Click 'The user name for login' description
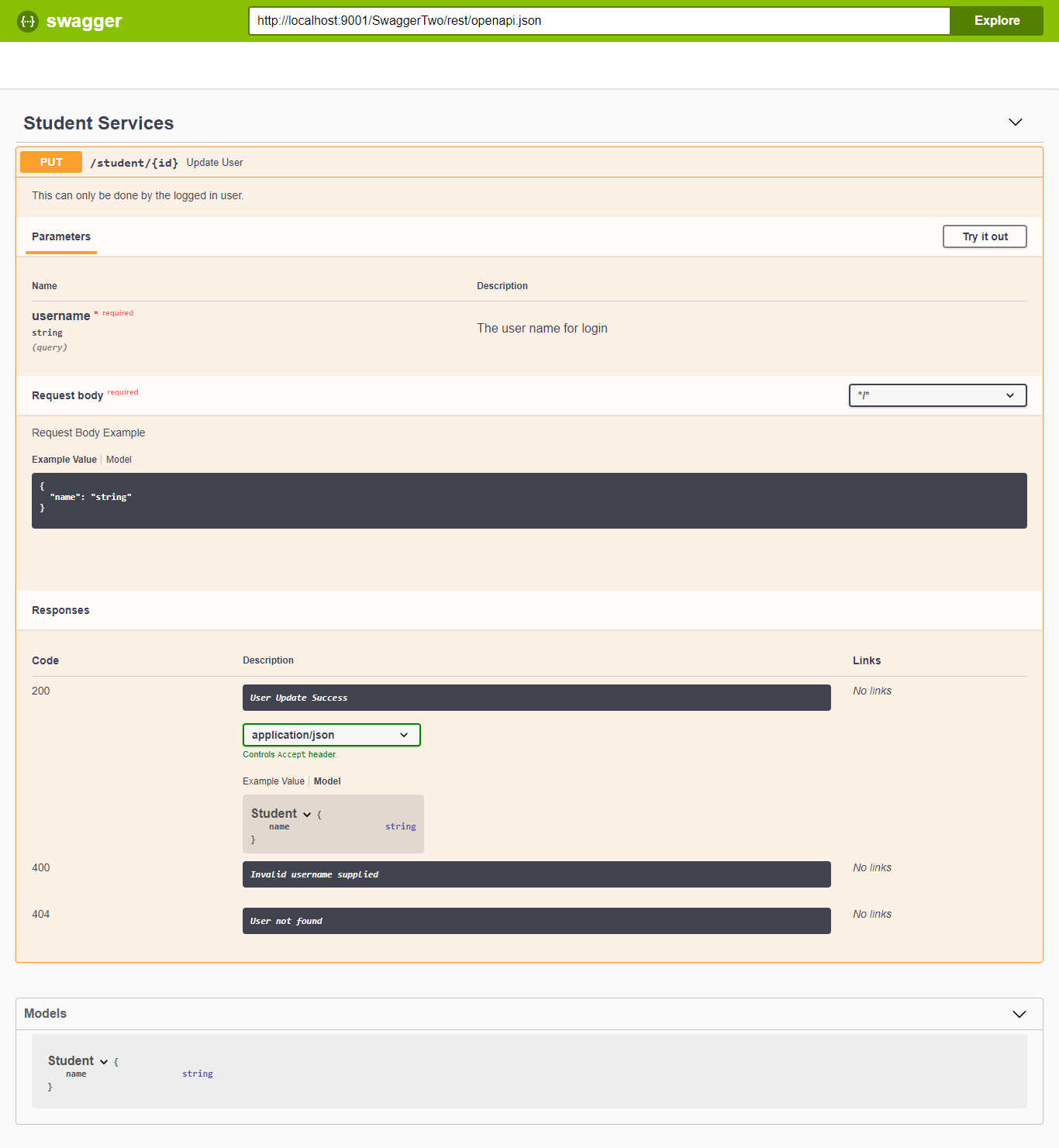 tap(542, 328)
